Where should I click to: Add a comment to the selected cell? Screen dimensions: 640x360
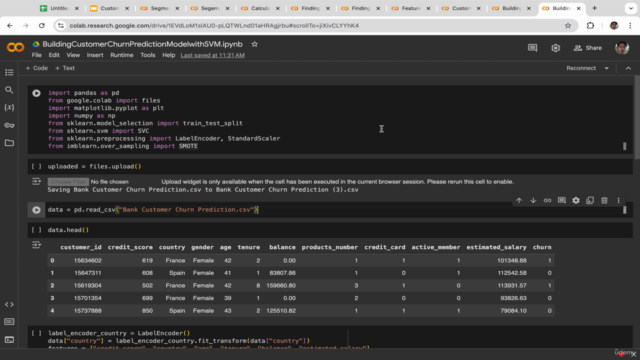pyautogui.click(x=562, y=200)
